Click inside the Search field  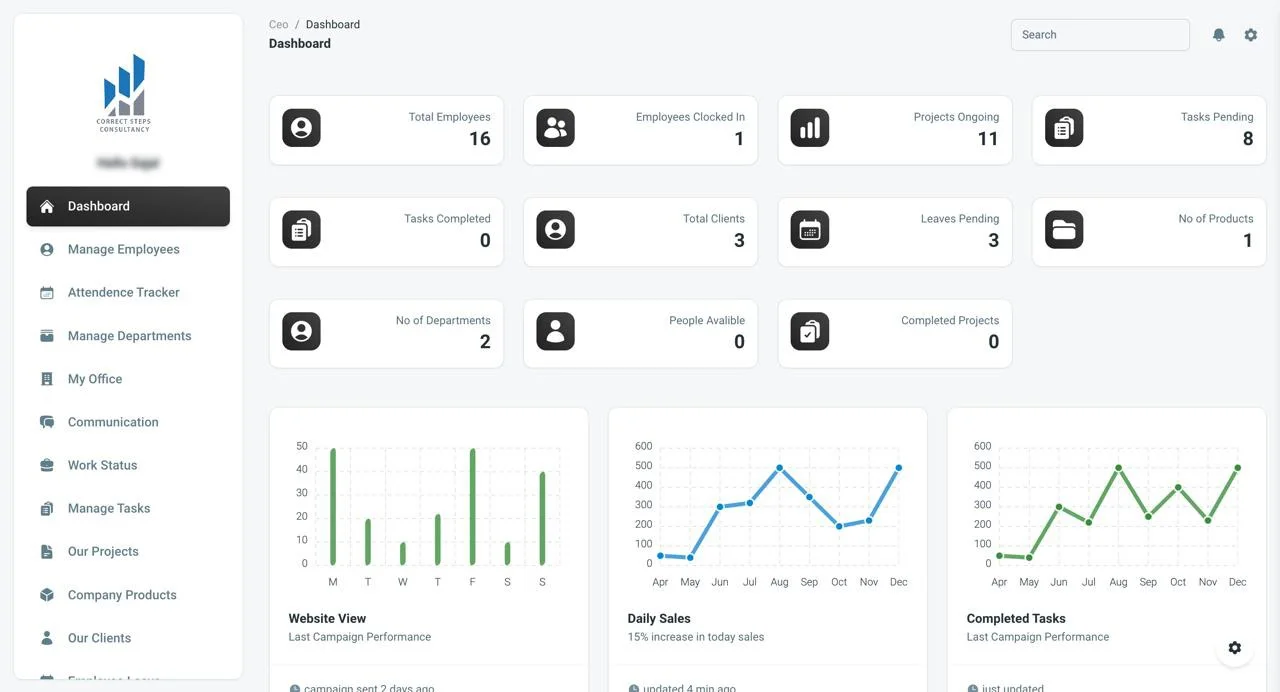pyautogui.click(x=1099, y=35)
